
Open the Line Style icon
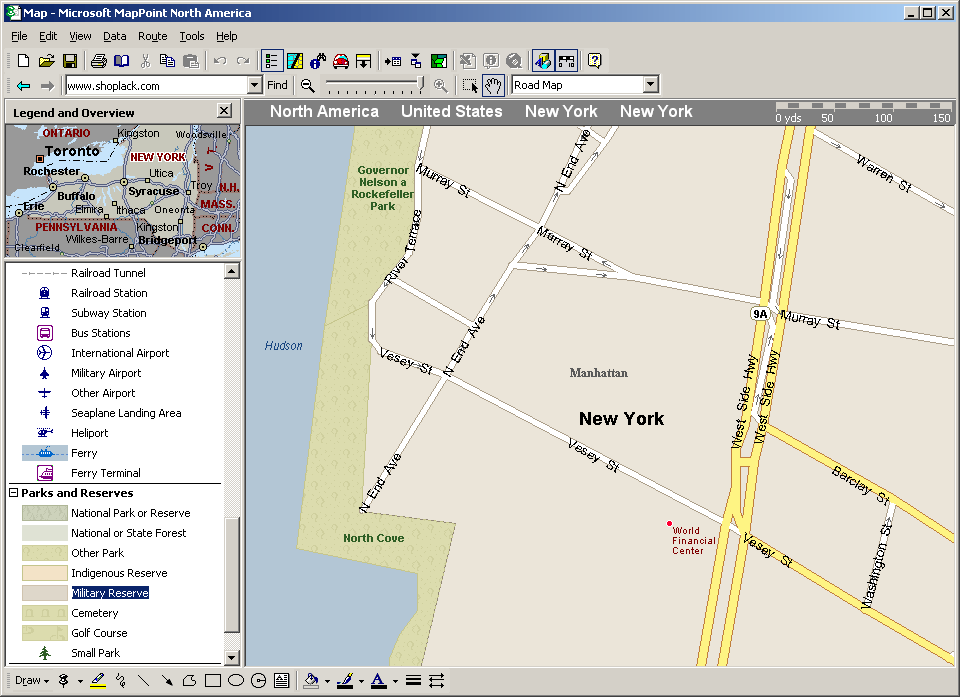click(x=413, y=680)
